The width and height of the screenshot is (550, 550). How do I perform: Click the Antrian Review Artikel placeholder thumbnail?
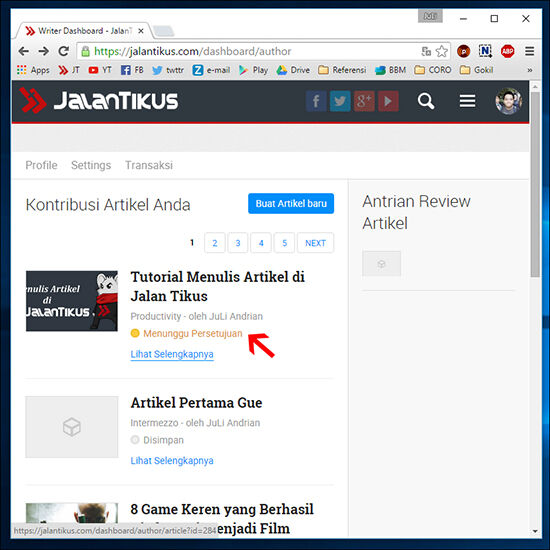point(382,263)
